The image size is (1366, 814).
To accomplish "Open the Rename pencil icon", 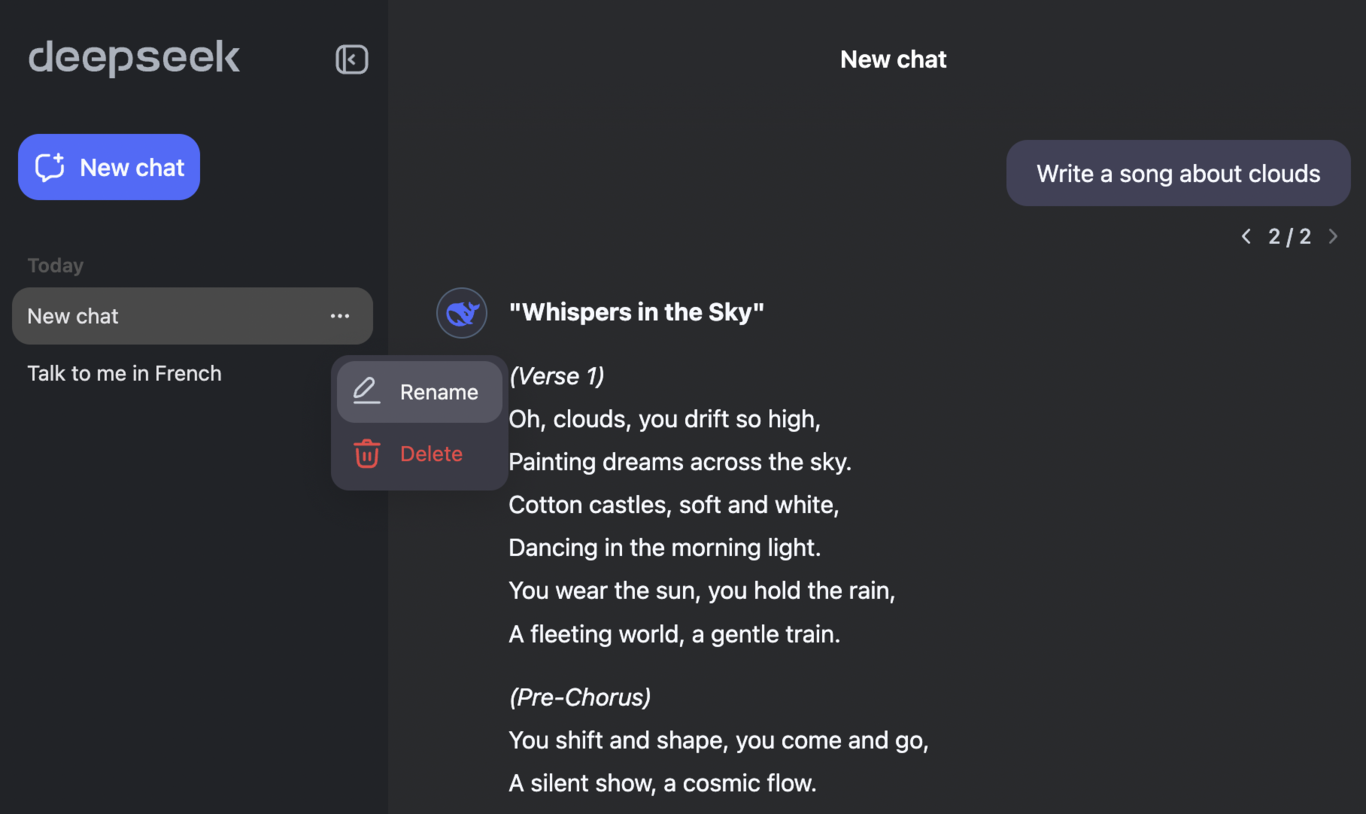I will 366,391.
